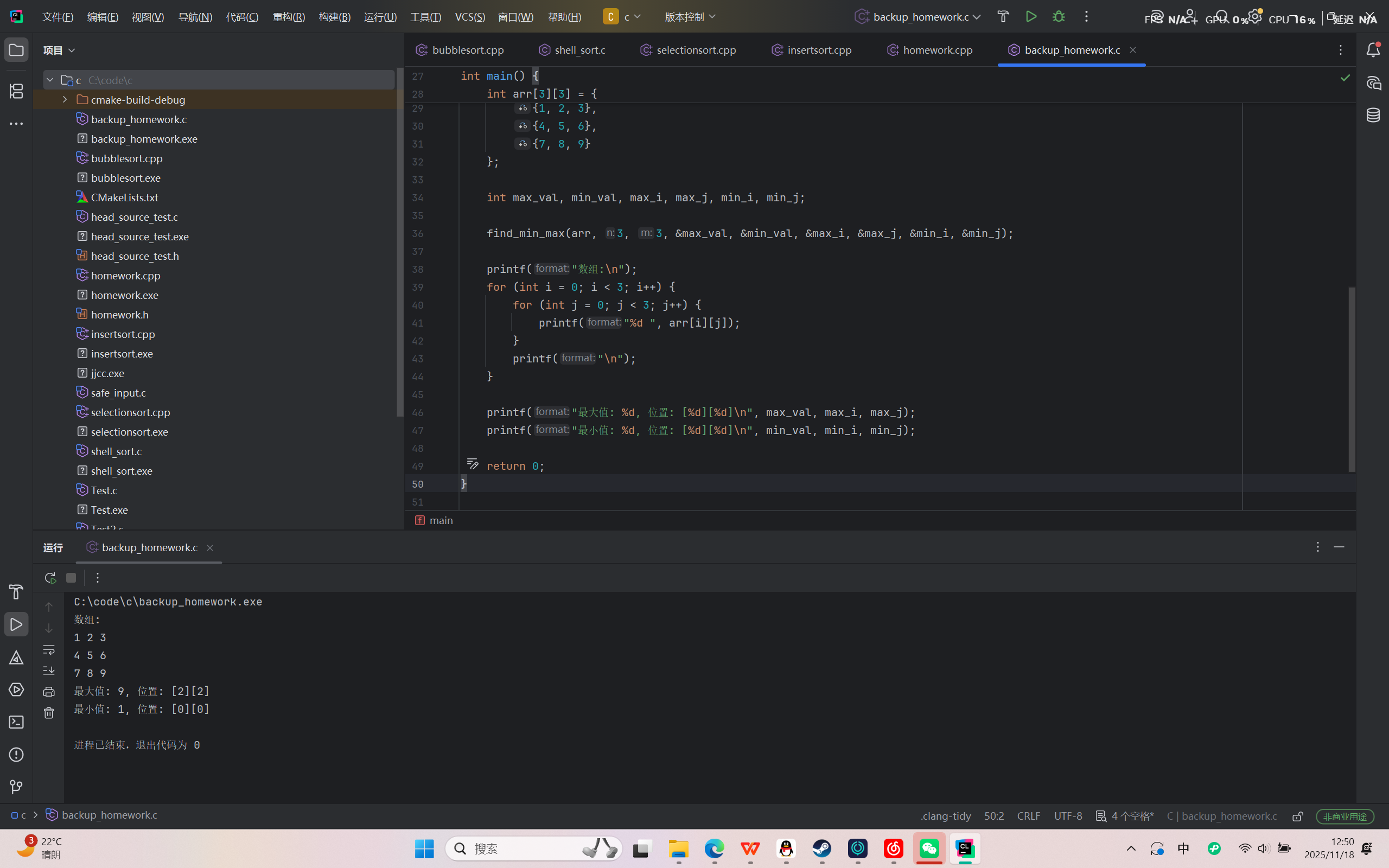Screen dimensions: 1389x868
Task: Open the Git version control sidebar icon
Action: (16, 787)
